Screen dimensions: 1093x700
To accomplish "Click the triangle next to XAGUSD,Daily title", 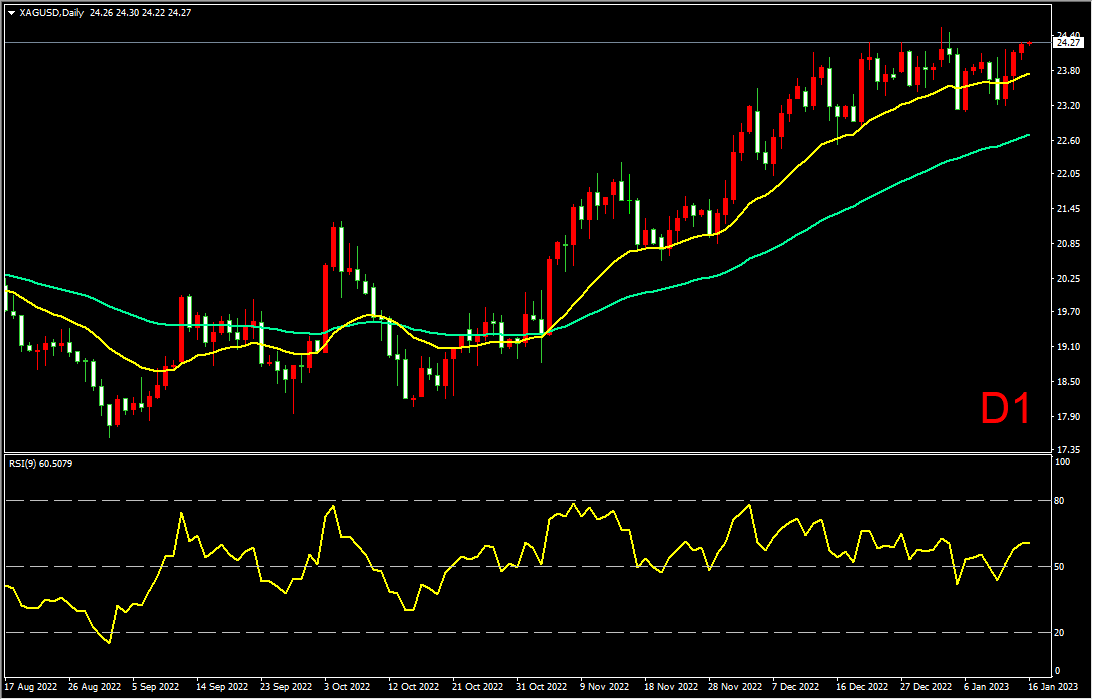I will [x=12, y=12].
